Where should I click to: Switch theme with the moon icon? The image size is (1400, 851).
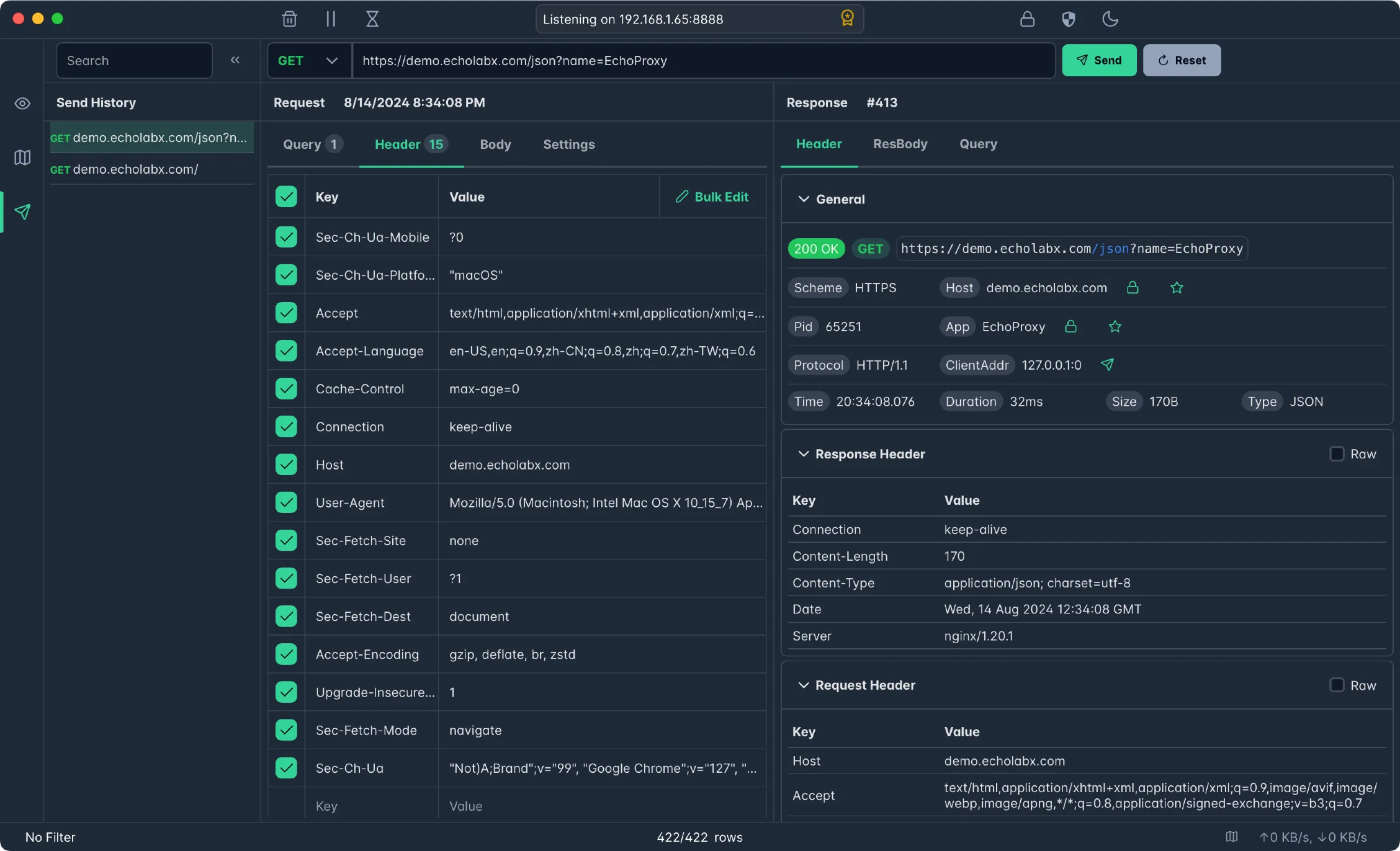click(1110, 19)
